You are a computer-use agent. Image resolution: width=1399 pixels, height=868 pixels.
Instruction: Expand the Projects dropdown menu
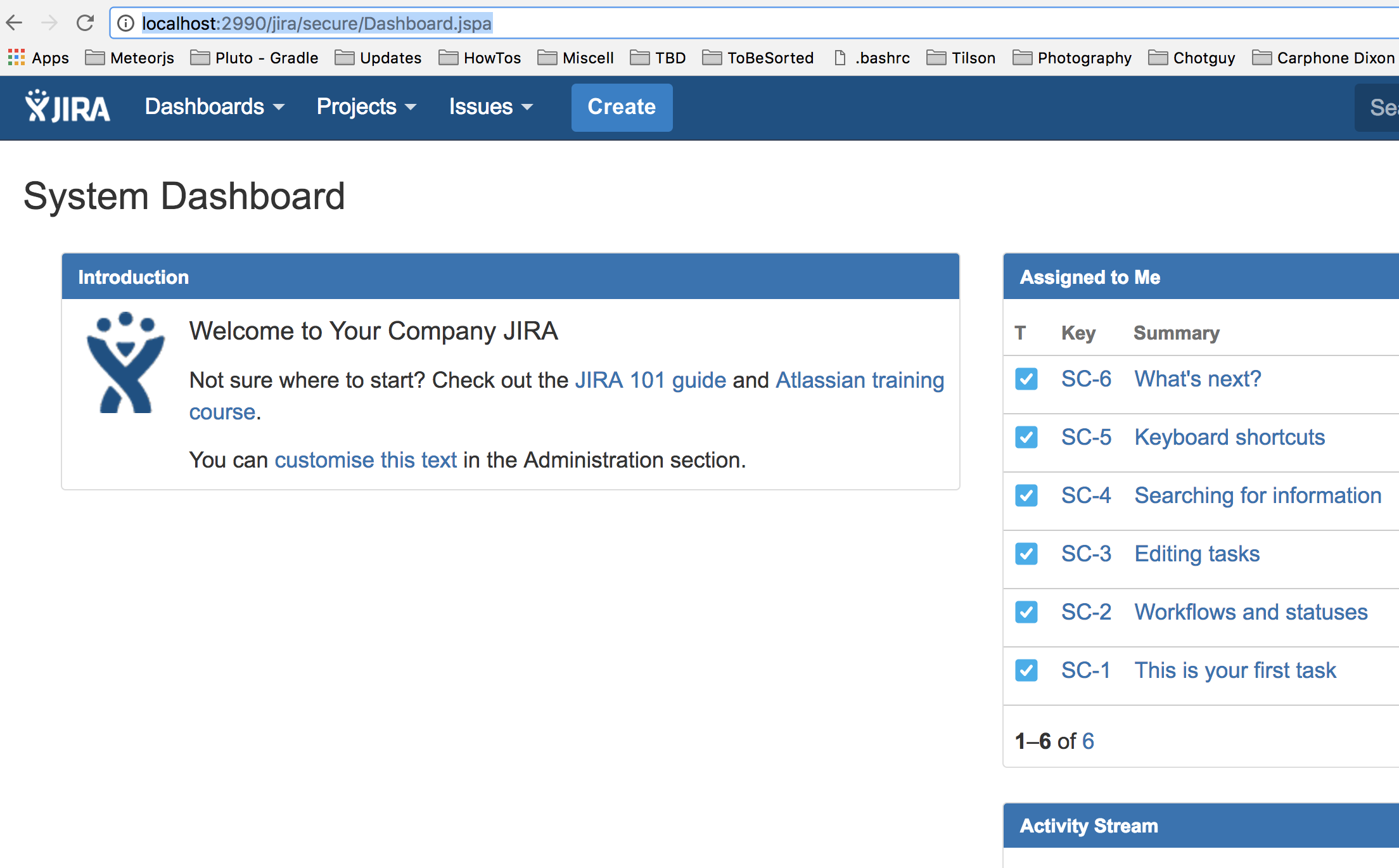(x=366, y=106)
